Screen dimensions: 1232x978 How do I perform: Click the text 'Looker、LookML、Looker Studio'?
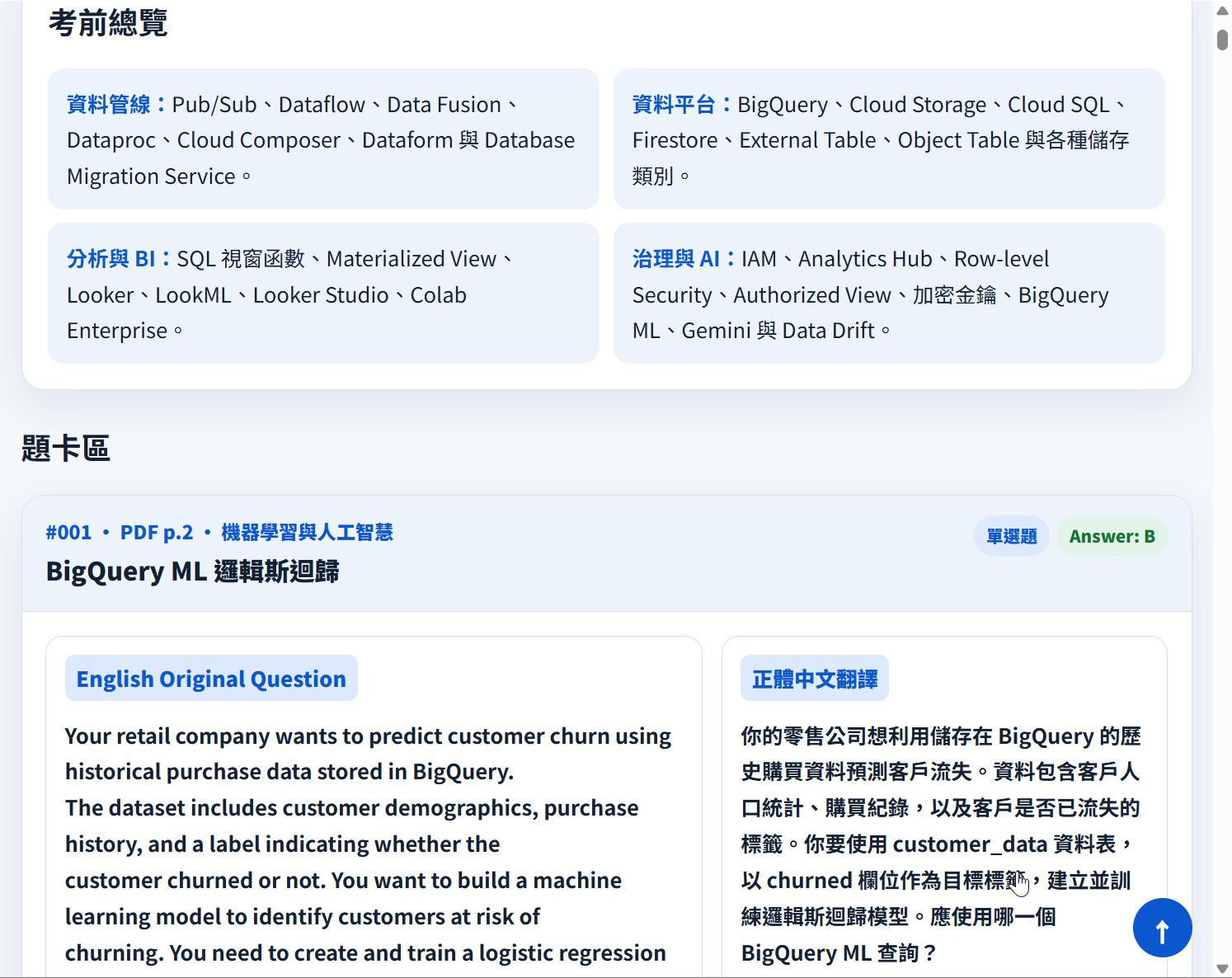click(x=228, y=295)
